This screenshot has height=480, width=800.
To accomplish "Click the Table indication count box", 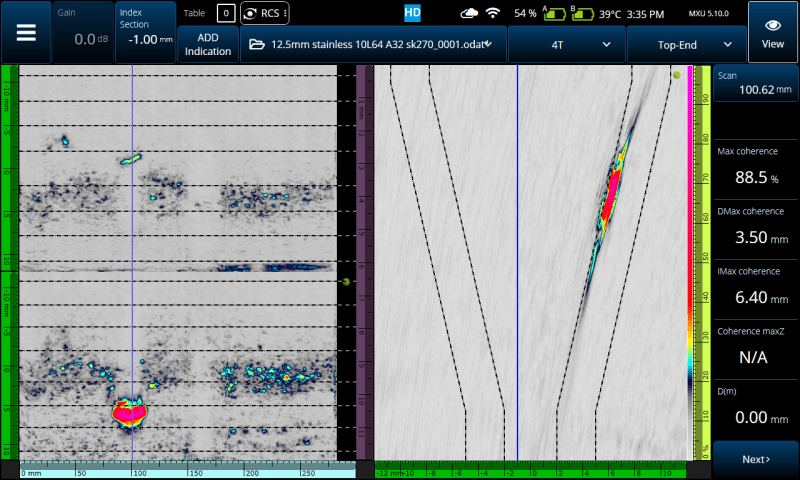I will point(227,13).
